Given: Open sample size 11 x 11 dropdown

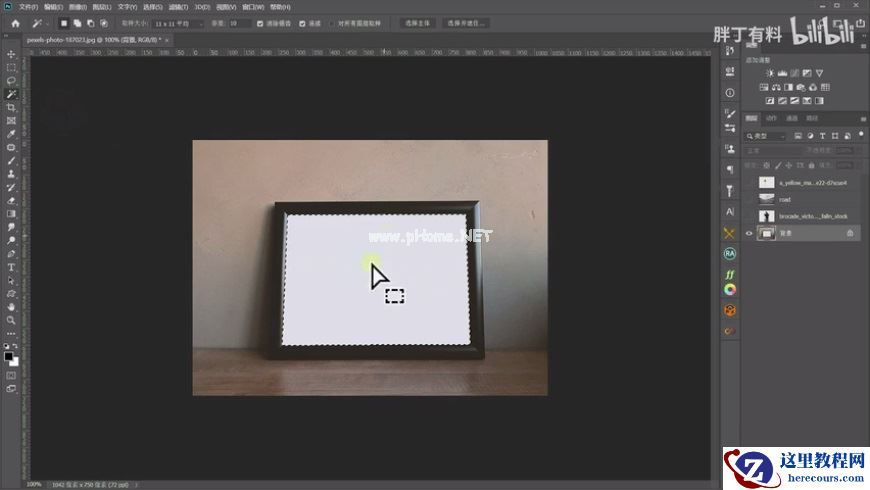Looking at the screenshot, I should [x=178, y=23].
